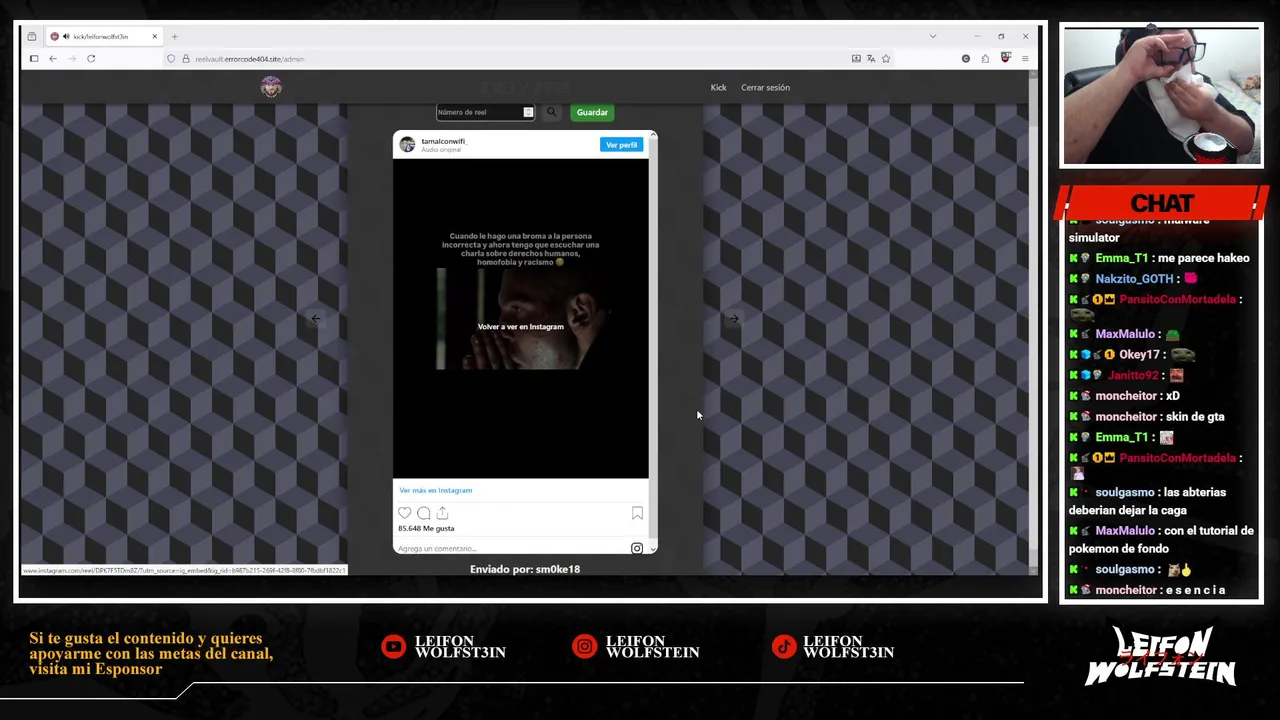
Task: Open the site security lock icon
Action: 185,59
